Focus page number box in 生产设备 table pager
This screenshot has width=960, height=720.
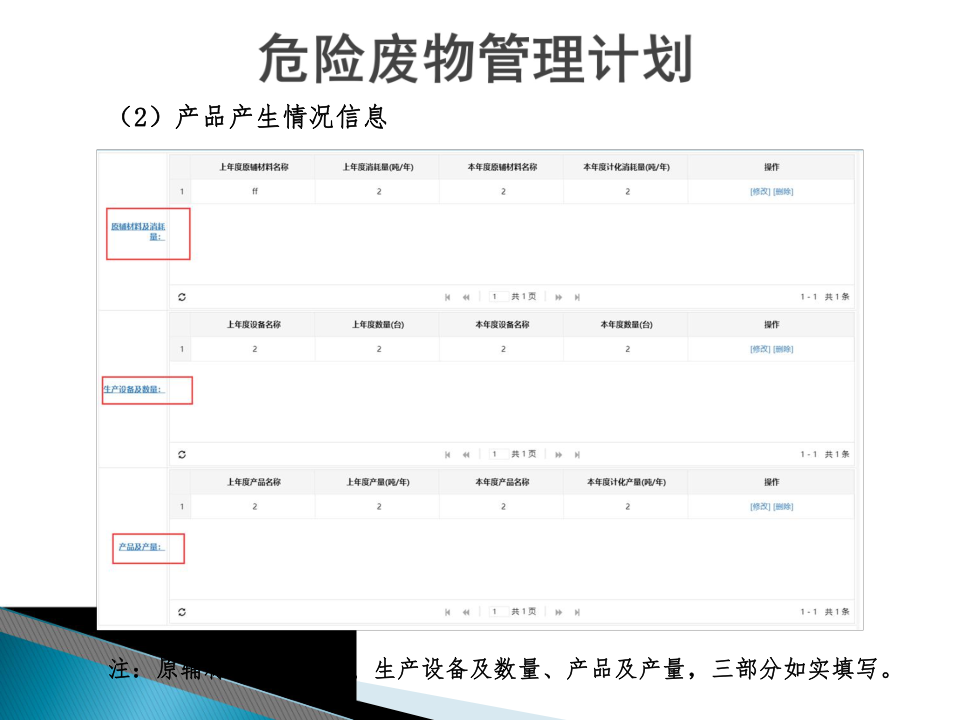(499, 454)
